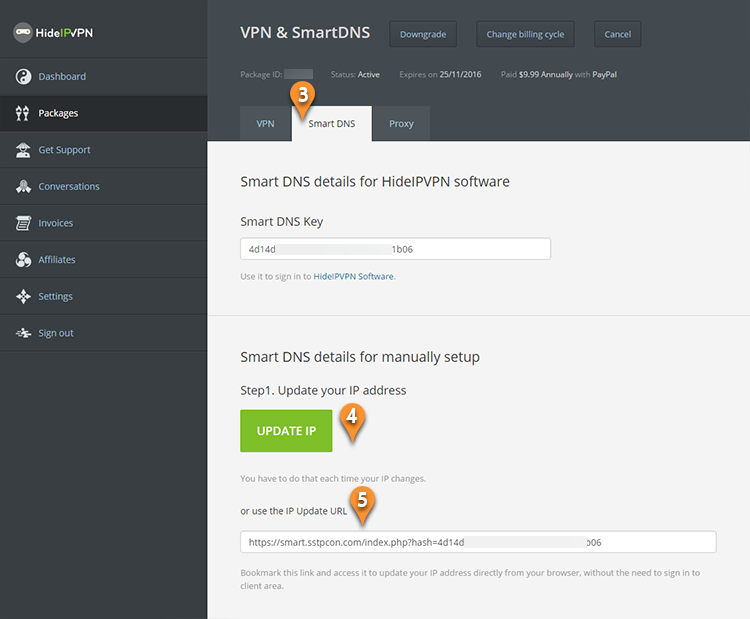This screenshot has width=750, height=619.
Task: Click the Cancel package button
Action: [618, 34]
